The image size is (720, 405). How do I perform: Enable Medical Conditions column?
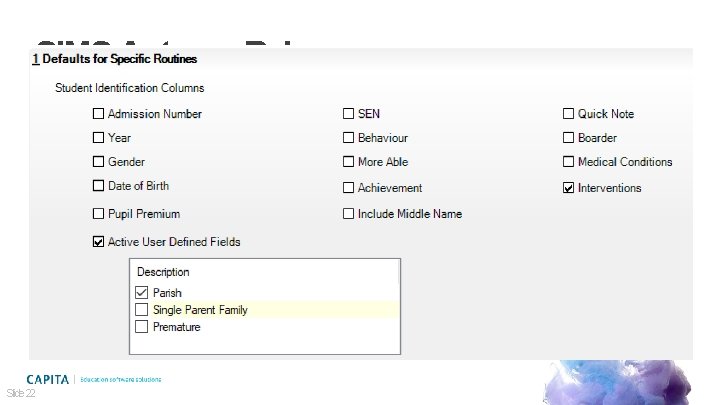[x=568, y=162]
